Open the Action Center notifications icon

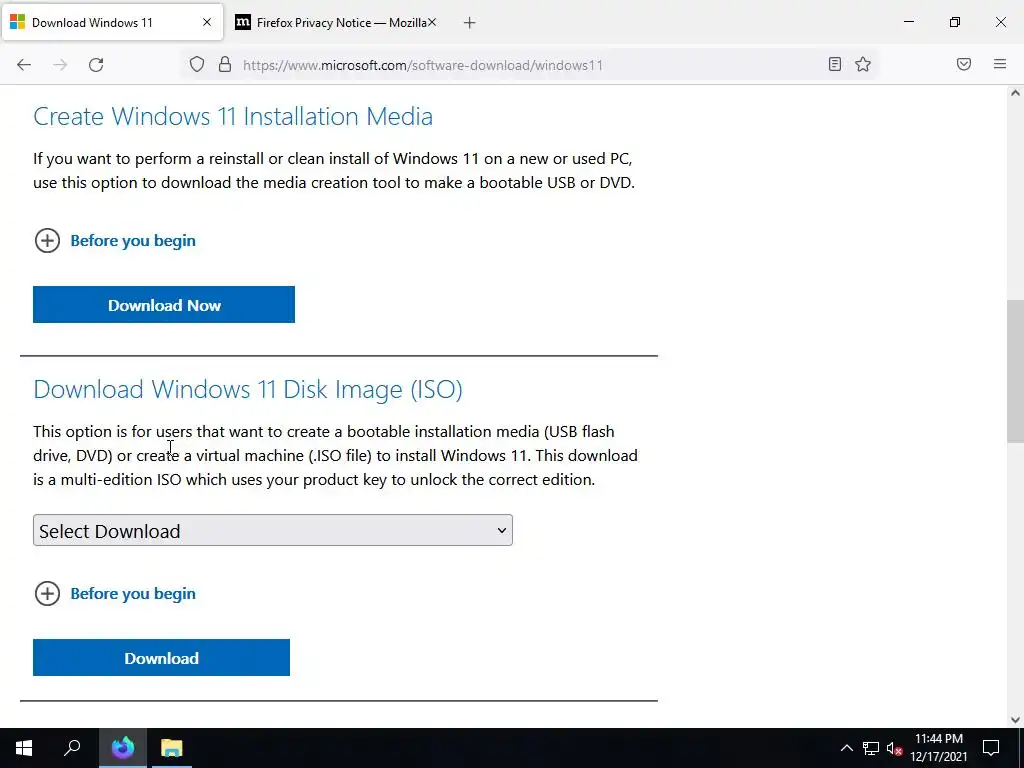991,748
